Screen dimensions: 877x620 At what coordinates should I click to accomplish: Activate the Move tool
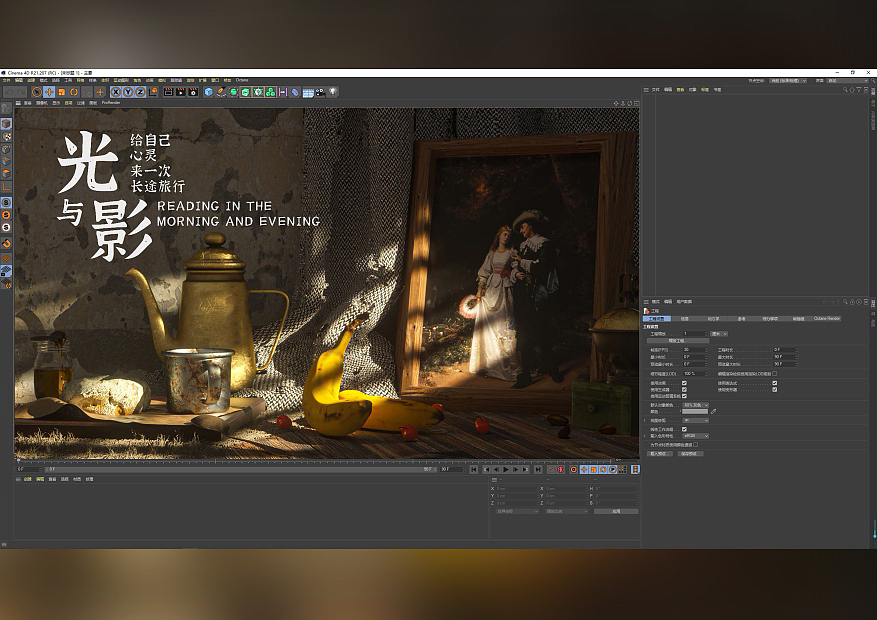(48, 90)
